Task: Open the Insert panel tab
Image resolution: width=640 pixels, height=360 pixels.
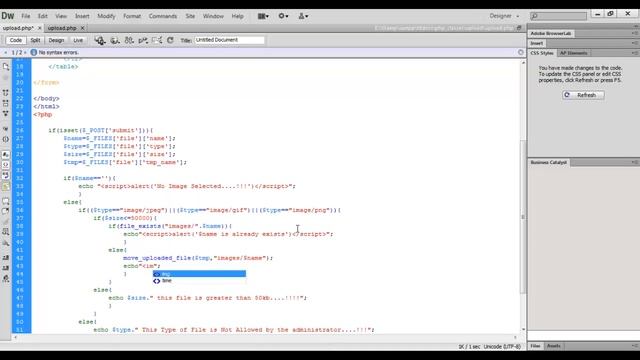Action: (x=537, y=43)
